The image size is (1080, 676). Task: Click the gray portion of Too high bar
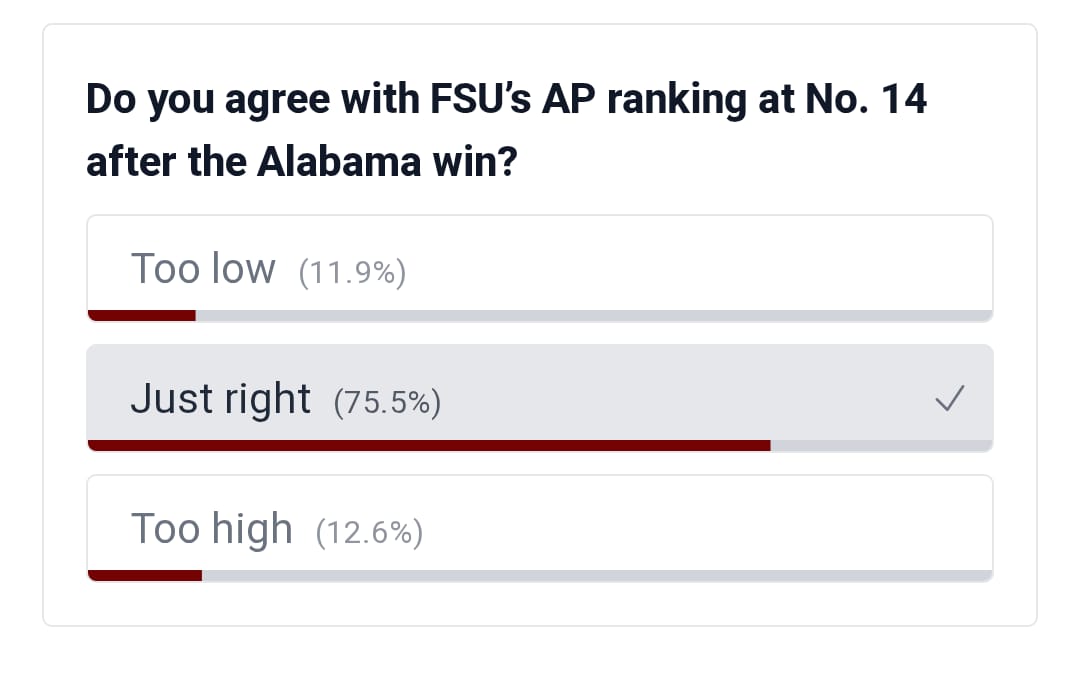(597, 575)
